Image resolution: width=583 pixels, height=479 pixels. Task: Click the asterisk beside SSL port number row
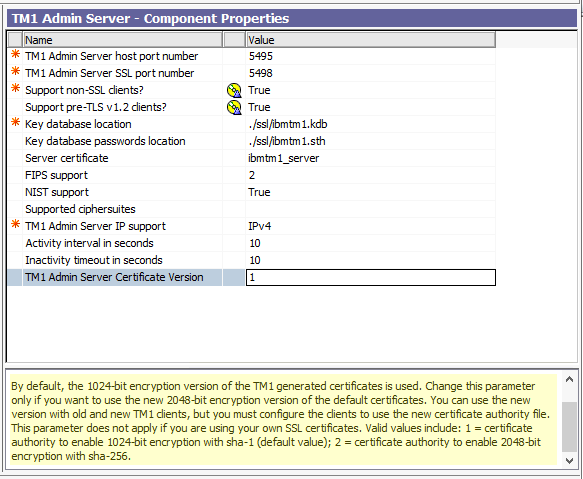click(15, 71)
